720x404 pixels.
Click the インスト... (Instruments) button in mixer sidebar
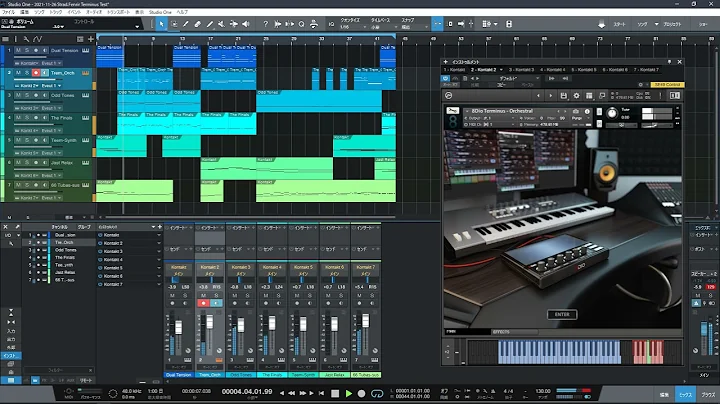[x=11, y=356]
